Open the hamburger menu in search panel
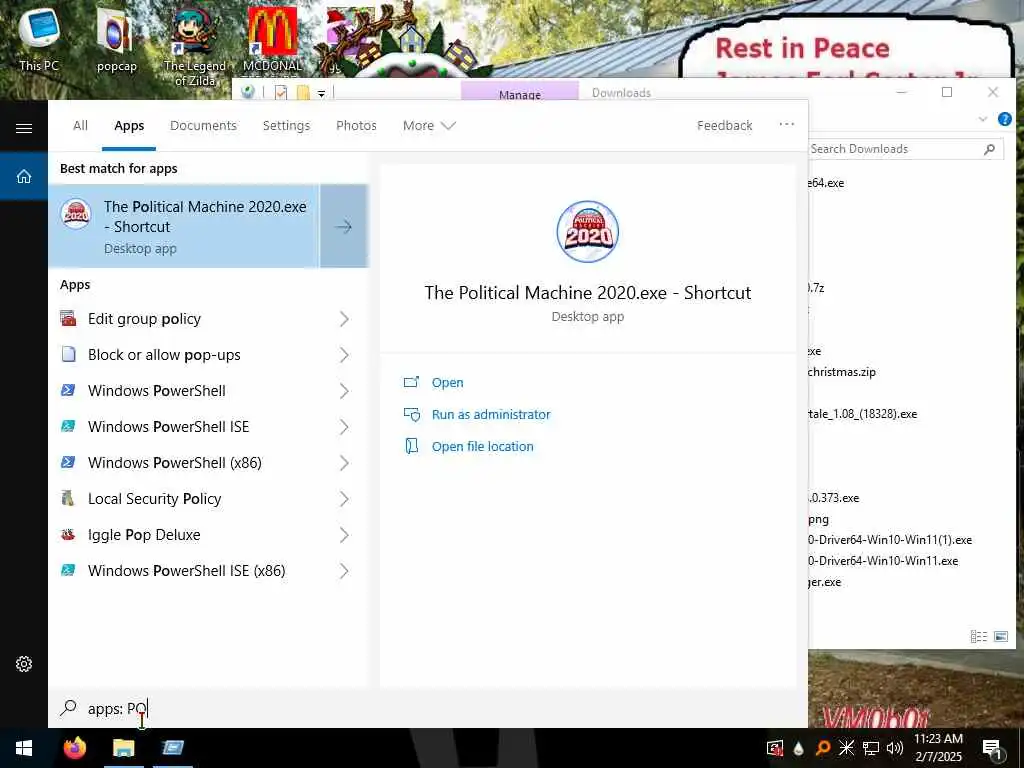Image resolution: width=1024 pixels, height=768 pixels. (x=24, y=128)
